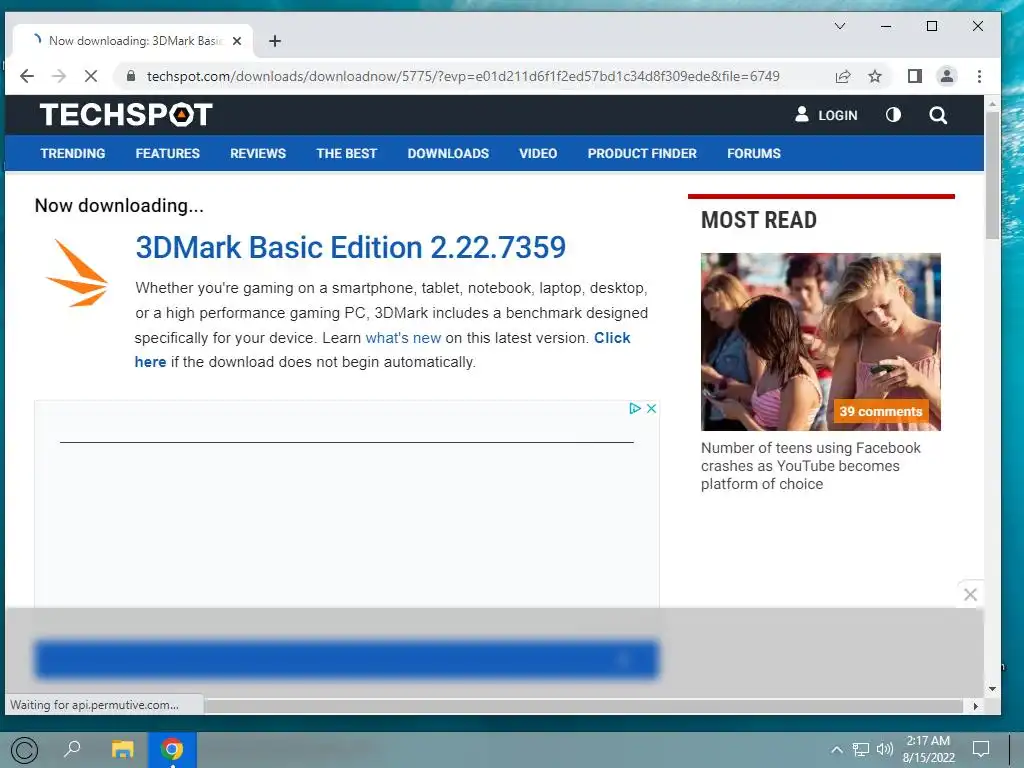Open the PRODUCT FINDER menu
1024x768 pixels.
point(642,153)
